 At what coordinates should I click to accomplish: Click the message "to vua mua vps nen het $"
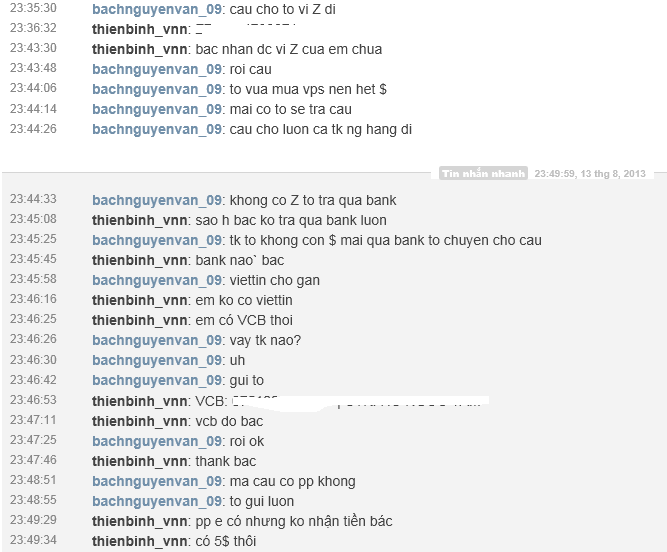pos(308,89)
